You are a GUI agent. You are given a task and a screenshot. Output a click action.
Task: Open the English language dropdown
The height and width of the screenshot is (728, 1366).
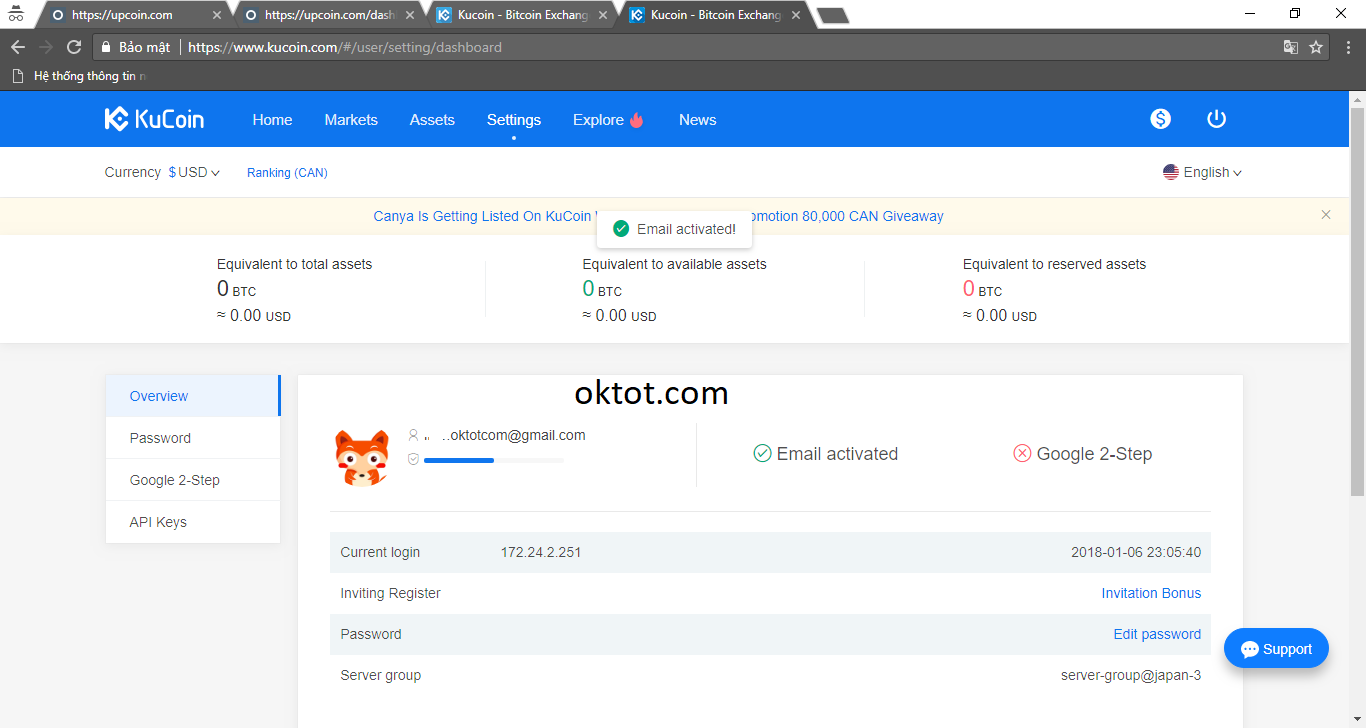click(1203, 172)
